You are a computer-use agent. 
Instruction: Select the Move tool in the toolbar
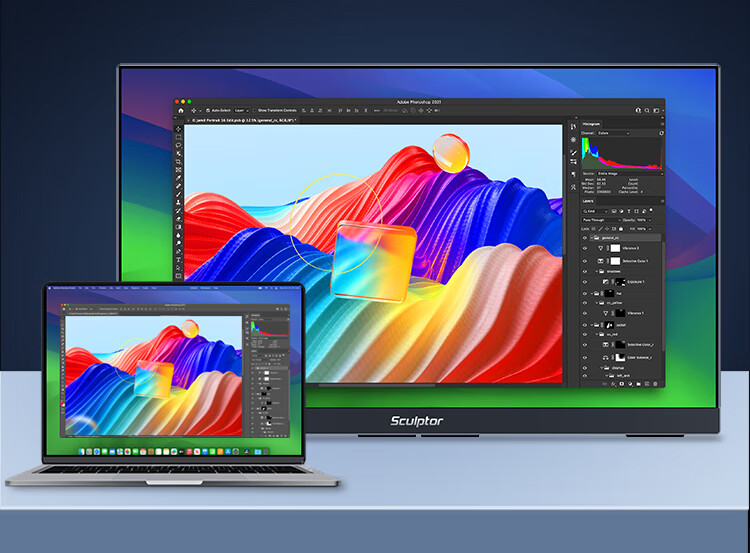click(179, 128)
